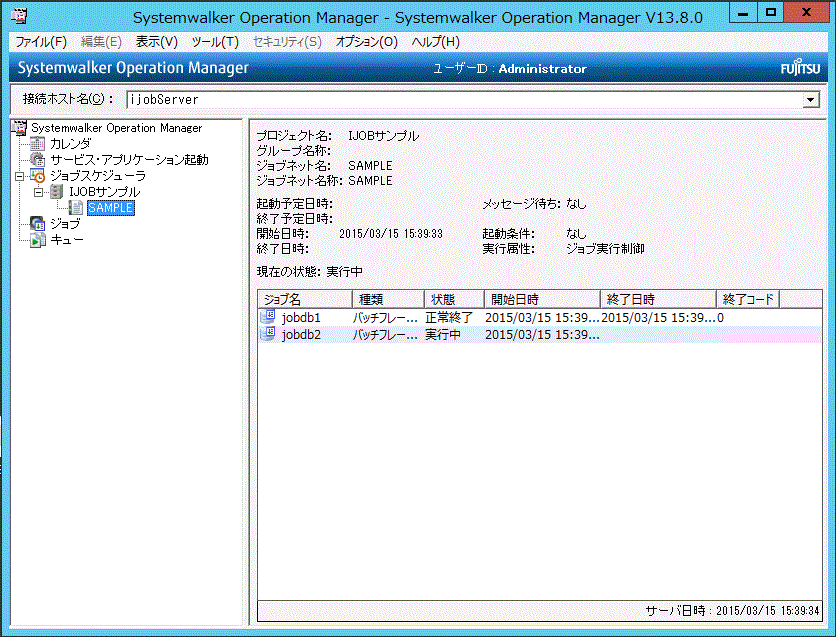Sort by 状態 column header

[x=454, y=299]
